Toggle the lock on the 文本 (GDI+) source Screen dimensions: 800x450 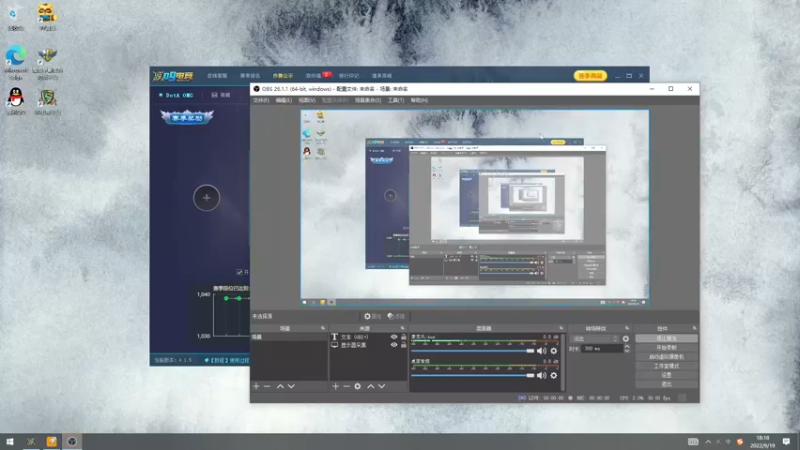(x=404, y=337)
